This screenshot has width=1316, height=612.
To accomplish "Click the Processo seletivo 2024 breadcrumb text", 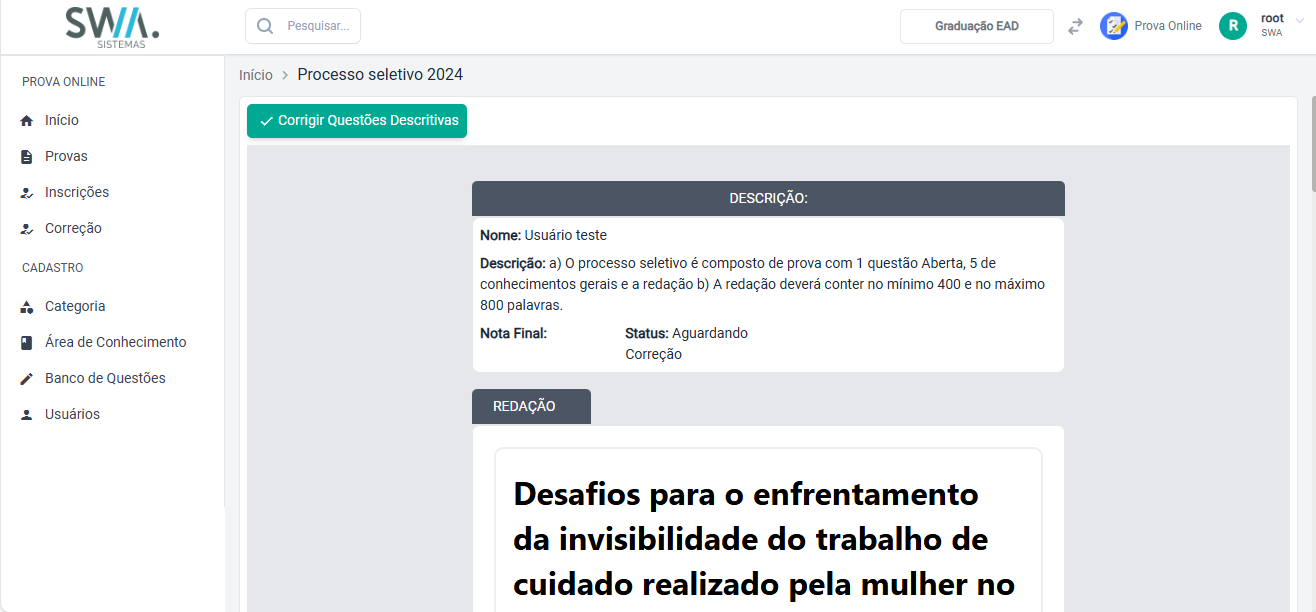I will click(380, 75).
